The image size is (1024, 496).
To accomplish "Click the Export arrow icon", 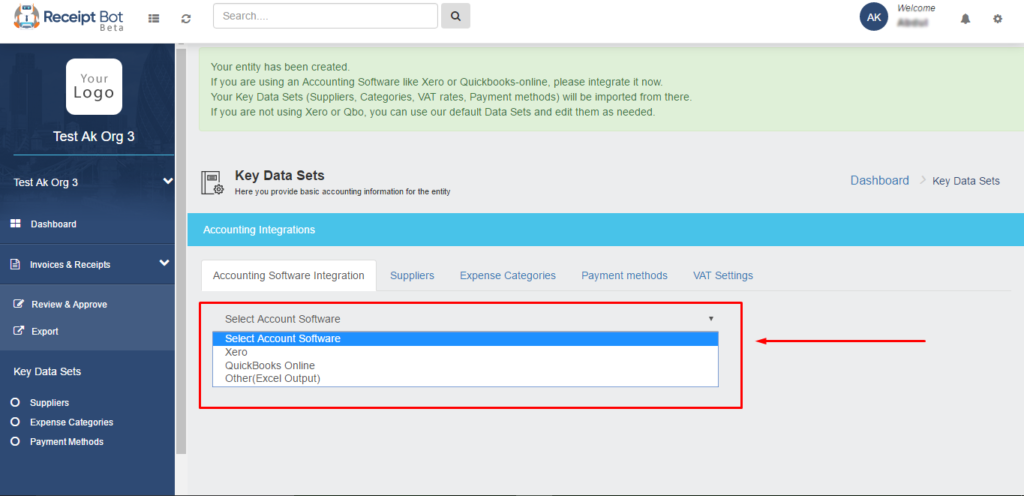I will tap(19, 331).
